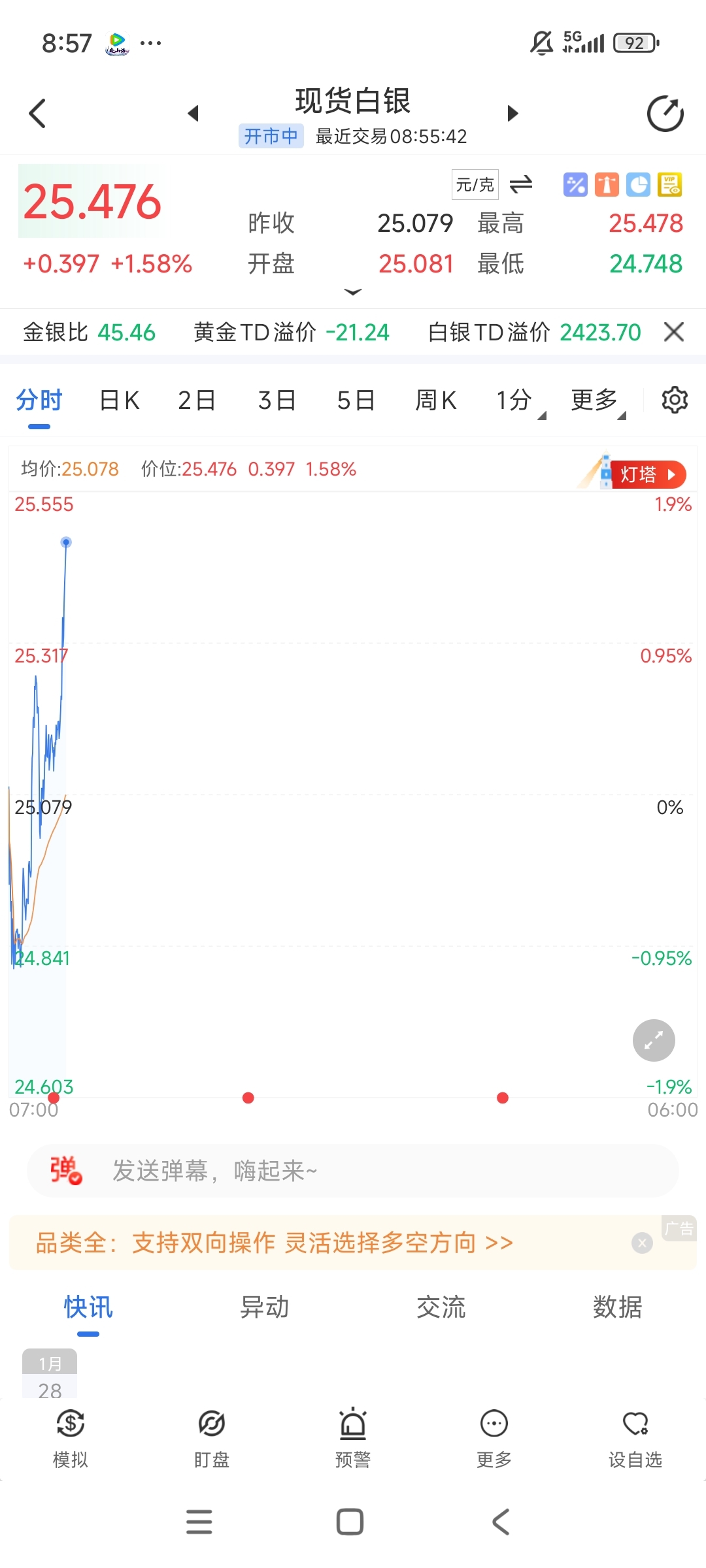
Task: Open the 1分 interval dropdown
Action: click(520, 400)
